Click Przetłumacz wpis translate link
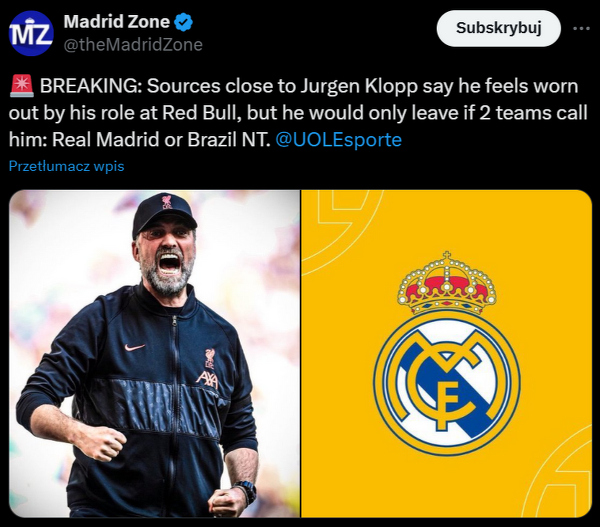This screenshot has width=600, height=527. [x=67, y=166]
